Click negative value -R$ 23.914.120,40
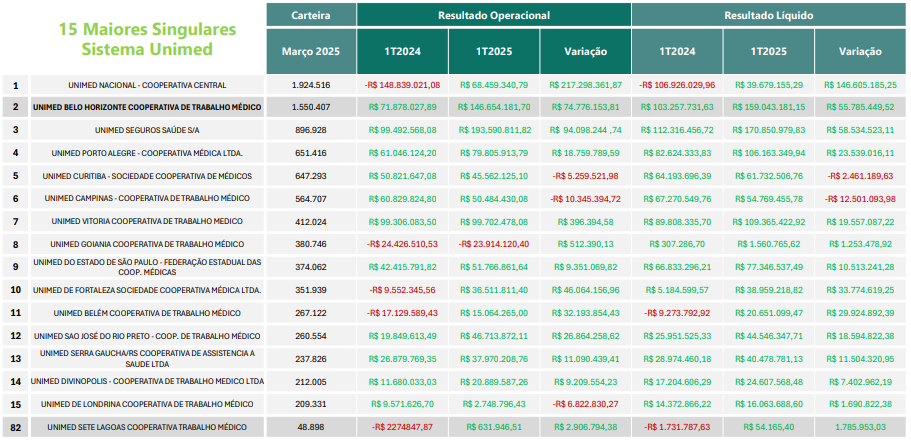 pyautogui.click(x=494, y=244)
